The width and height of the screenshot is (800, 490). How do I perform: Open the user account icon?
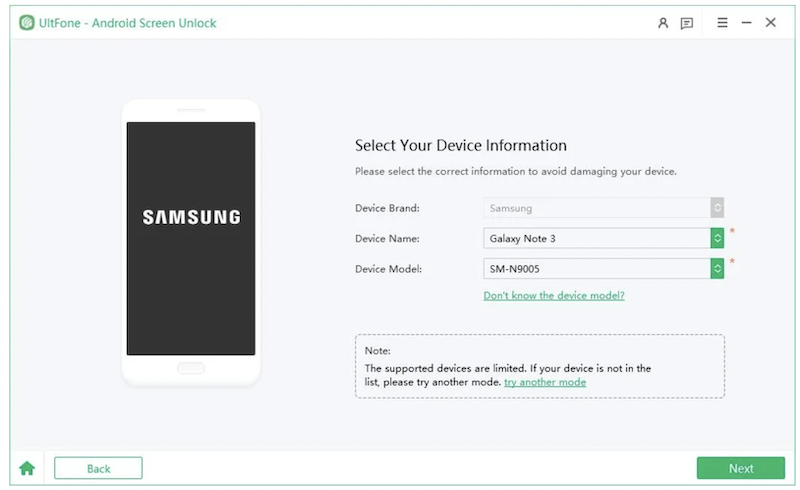coord(663,23)
